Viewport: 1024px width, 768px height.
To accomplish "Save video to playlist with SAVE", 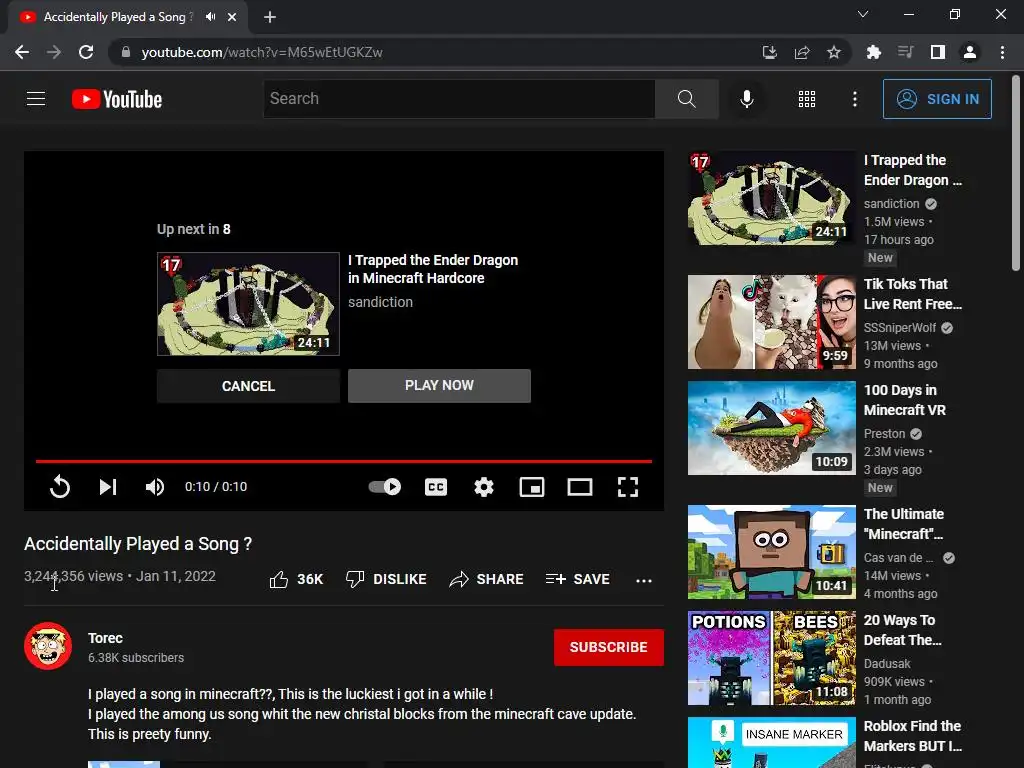I will pos(578,579).
